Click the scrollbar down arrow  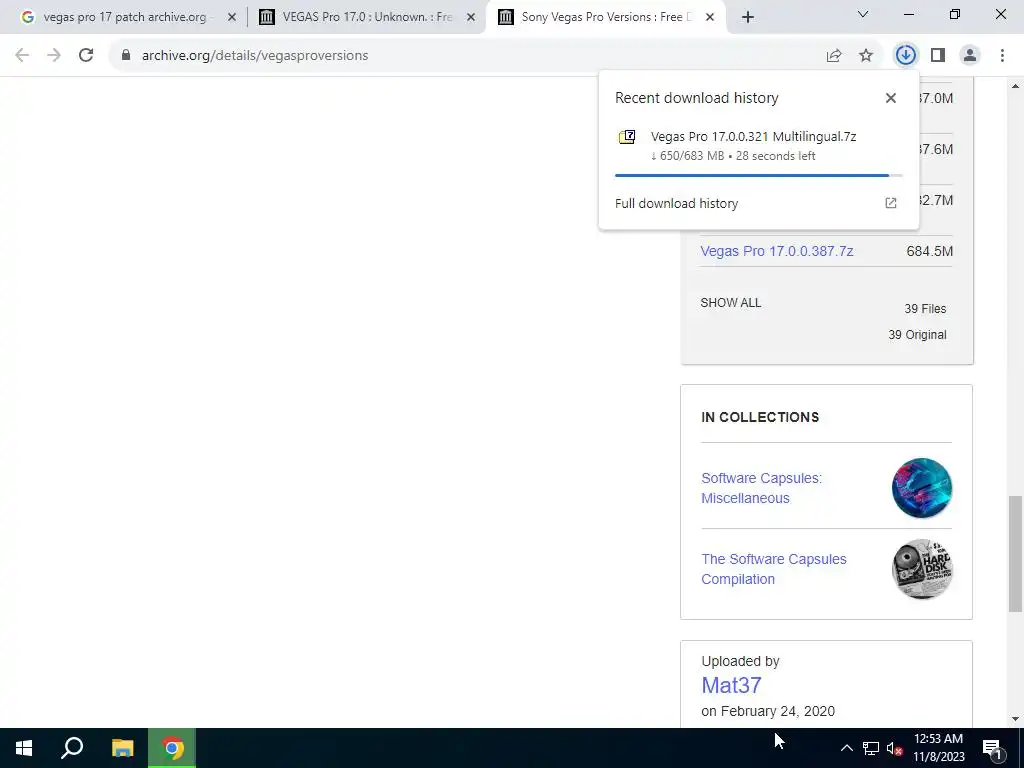pos(1015,719)
